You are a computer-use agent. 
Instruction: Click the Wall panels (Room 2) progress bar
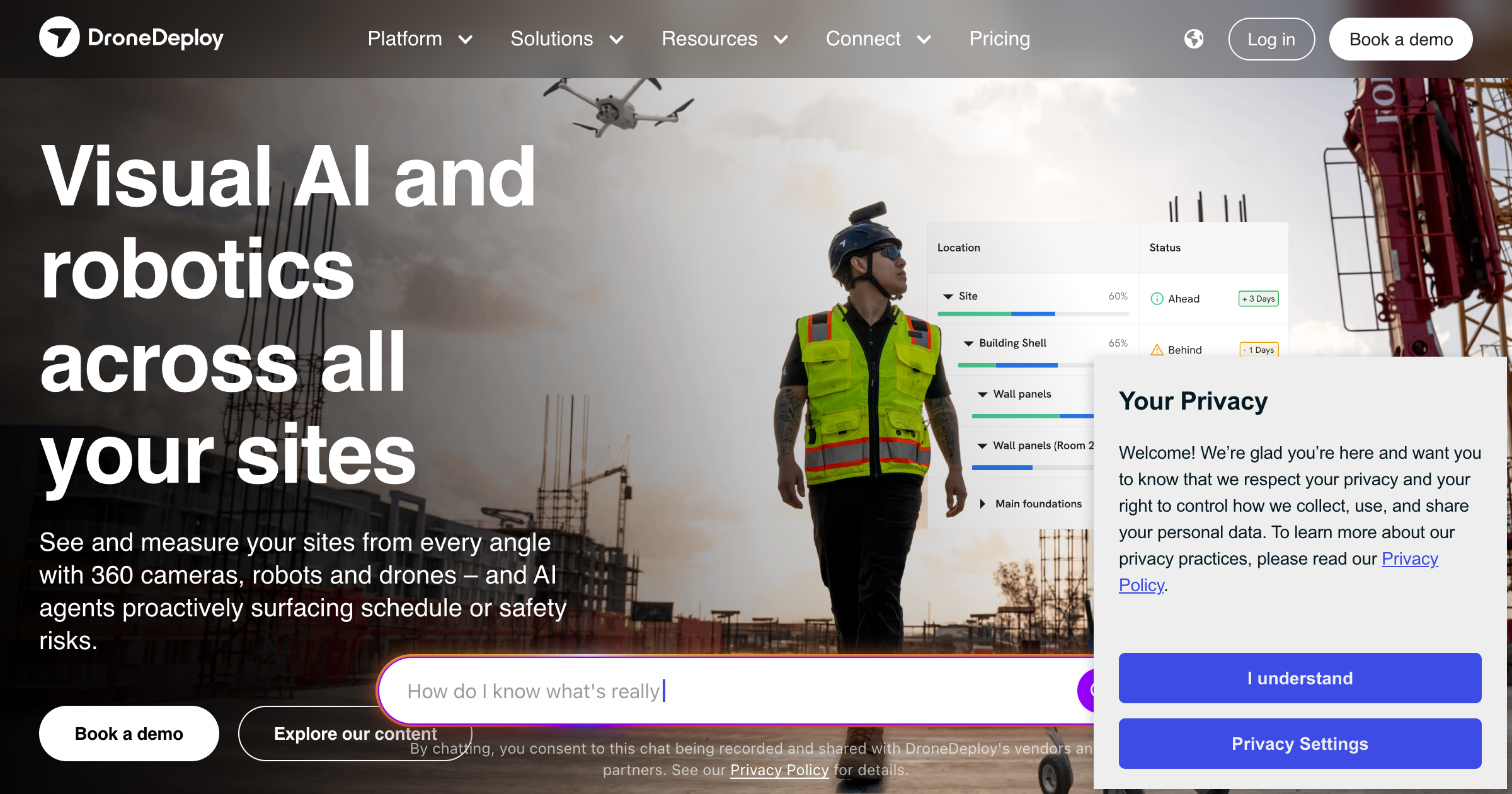point(1033,468)
